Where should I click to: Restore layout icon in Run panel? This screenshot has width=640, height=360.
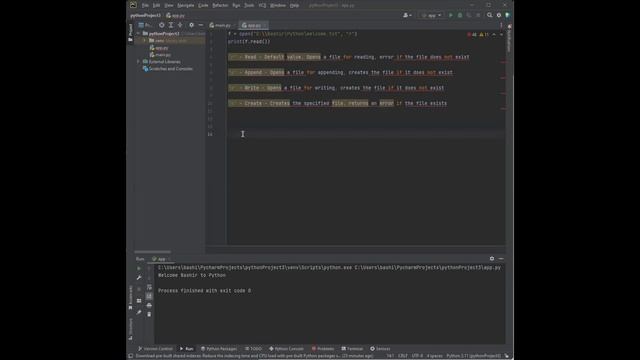[x=139, y=301]
